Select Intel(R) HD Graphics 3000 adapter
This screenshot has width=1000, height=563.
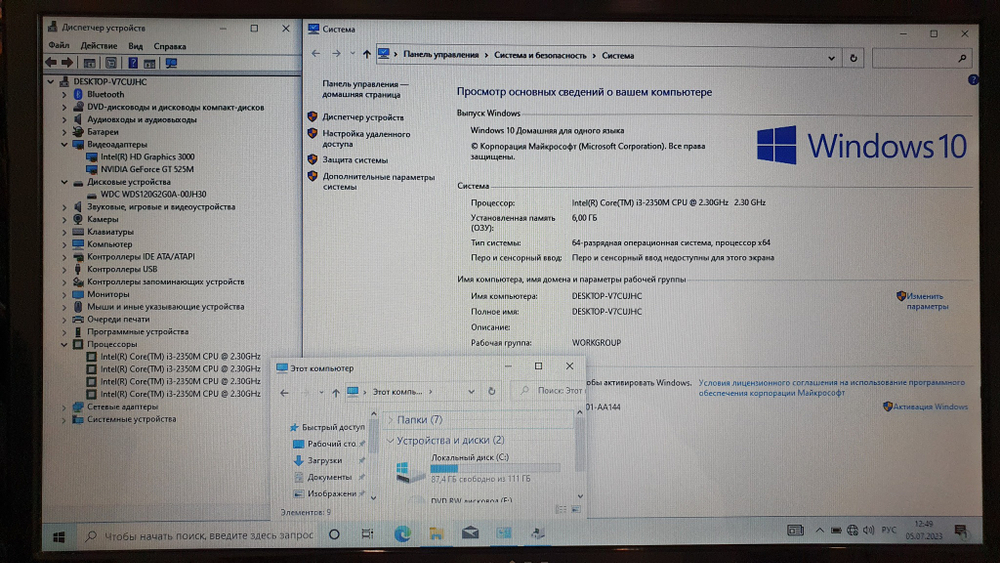[147, 157]
